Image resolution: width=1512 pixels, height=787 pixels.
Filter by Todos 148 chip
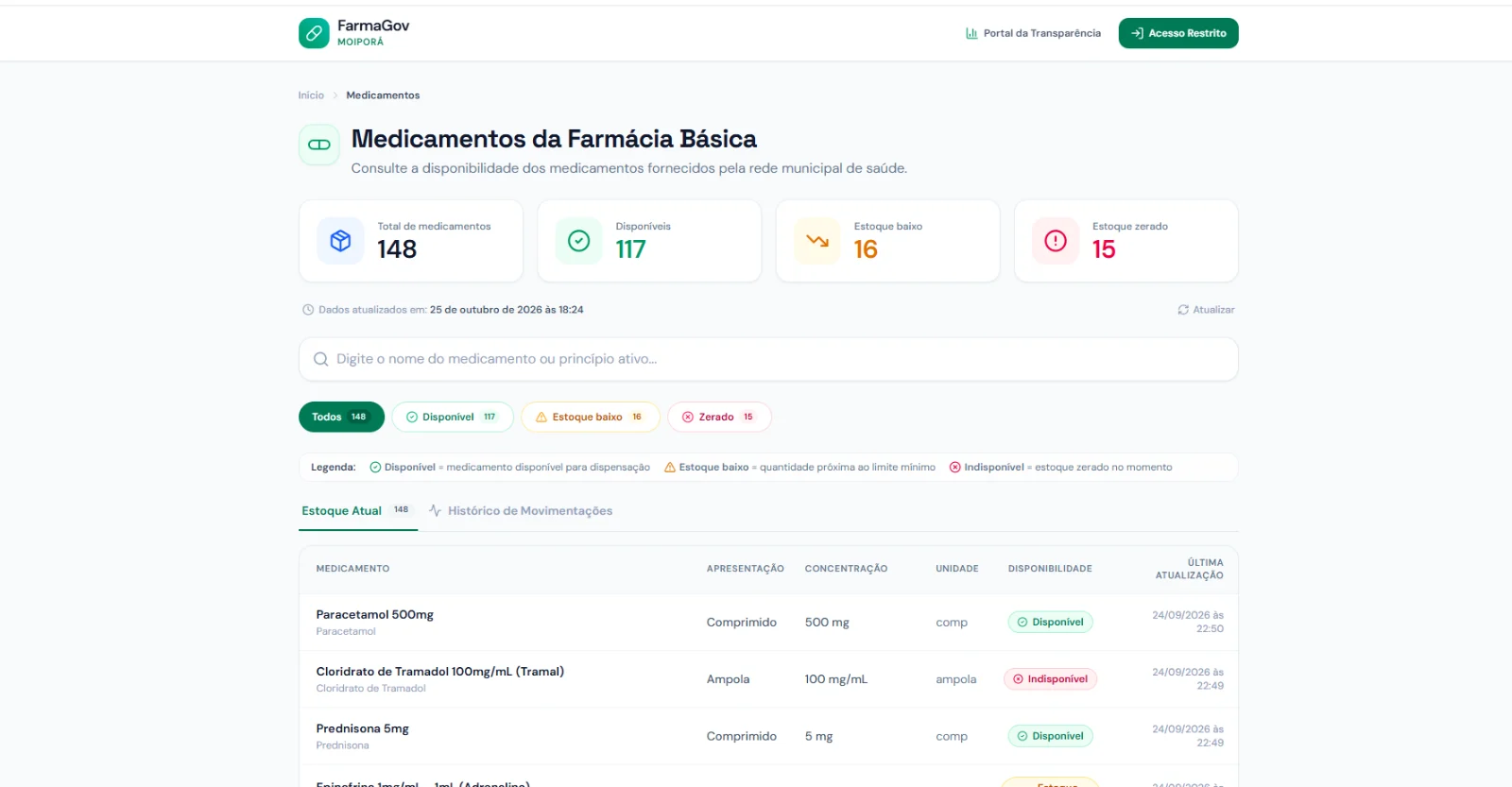[341, 417]
